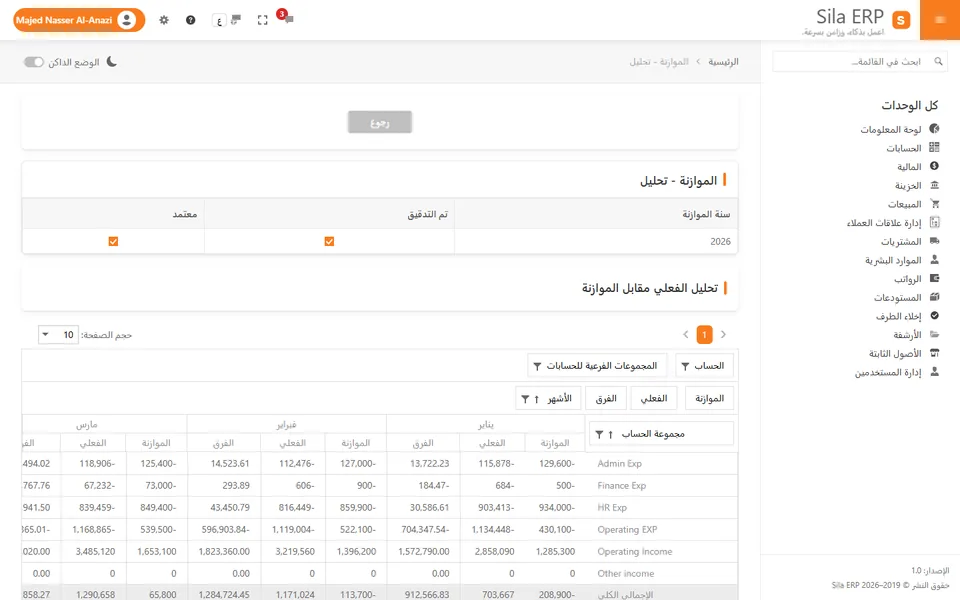Click the فبراير month column header
960x600 pixels.
tap(286, 424)
